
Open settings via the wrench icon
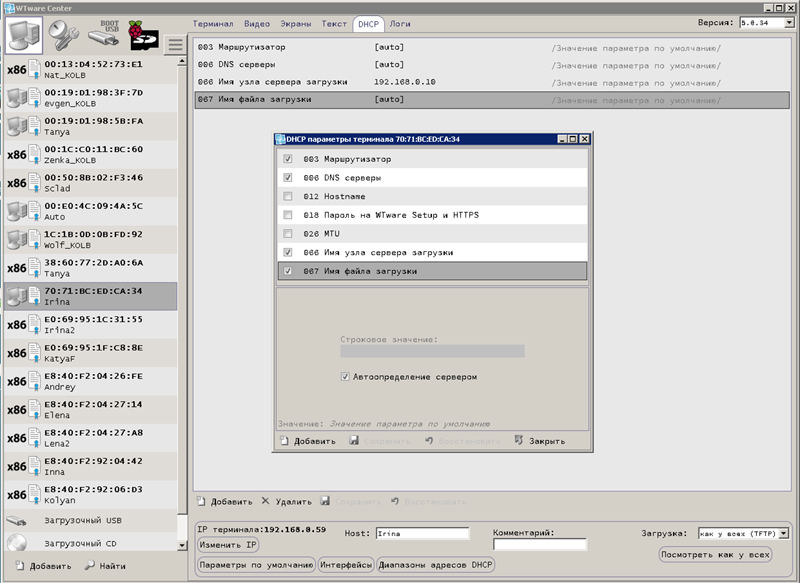(65, 37)
